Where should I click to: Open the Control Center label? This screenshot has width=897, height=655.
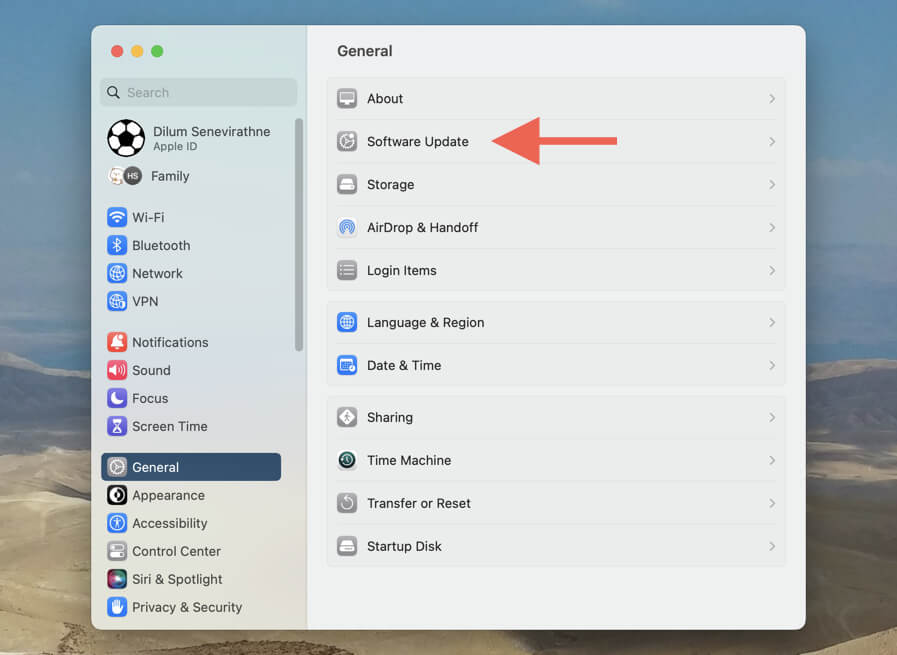click(176, 551)
